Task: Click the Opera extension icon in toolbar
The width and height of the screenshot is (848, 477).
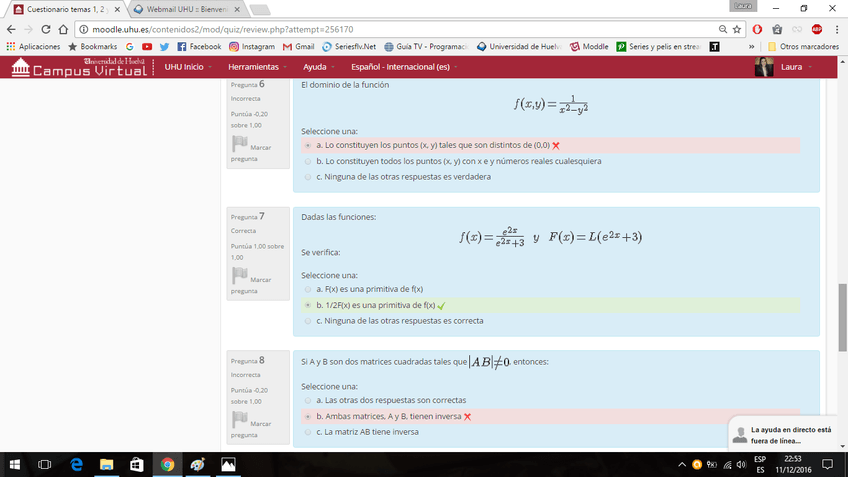Action: 757,29
